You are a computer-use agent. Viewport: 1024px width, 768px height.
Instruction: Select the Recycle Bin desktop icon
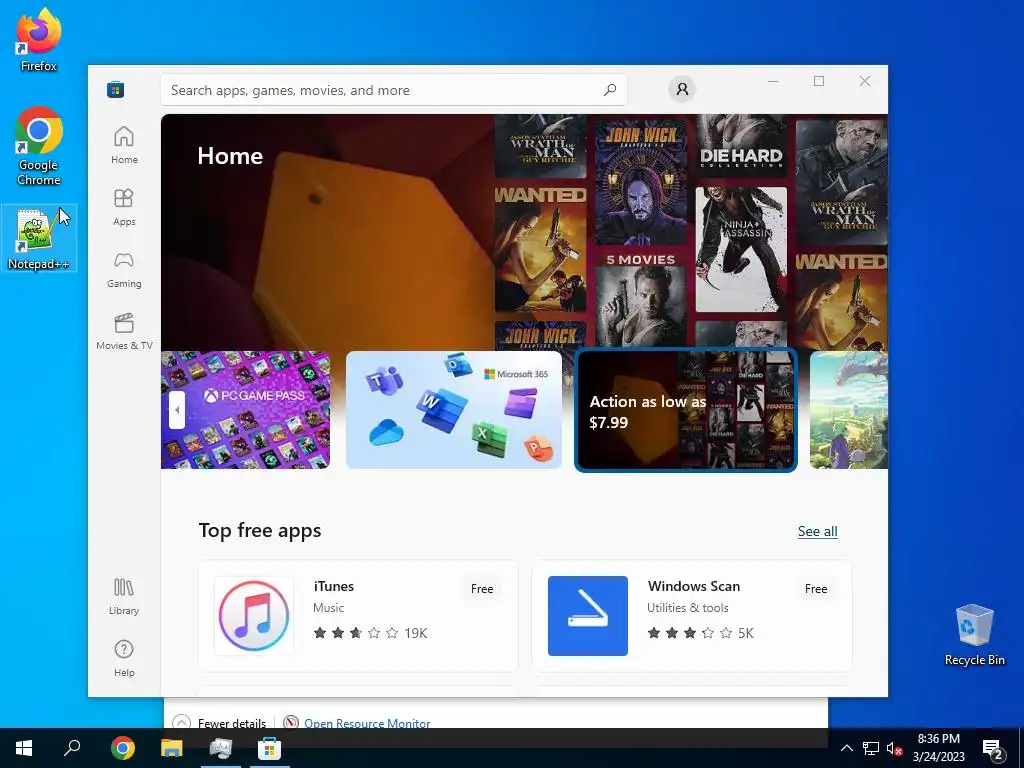[974, 635]
